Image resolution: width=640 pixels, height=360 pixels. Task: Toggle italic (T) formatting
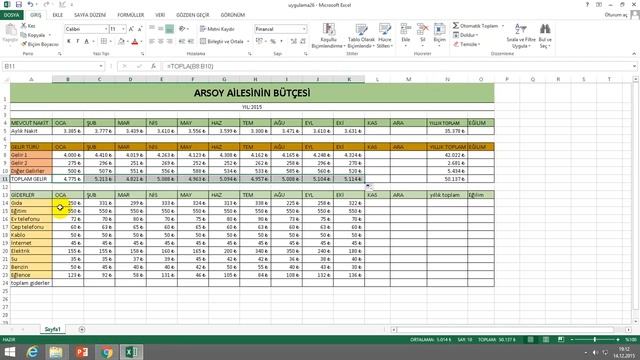(78, 41)
